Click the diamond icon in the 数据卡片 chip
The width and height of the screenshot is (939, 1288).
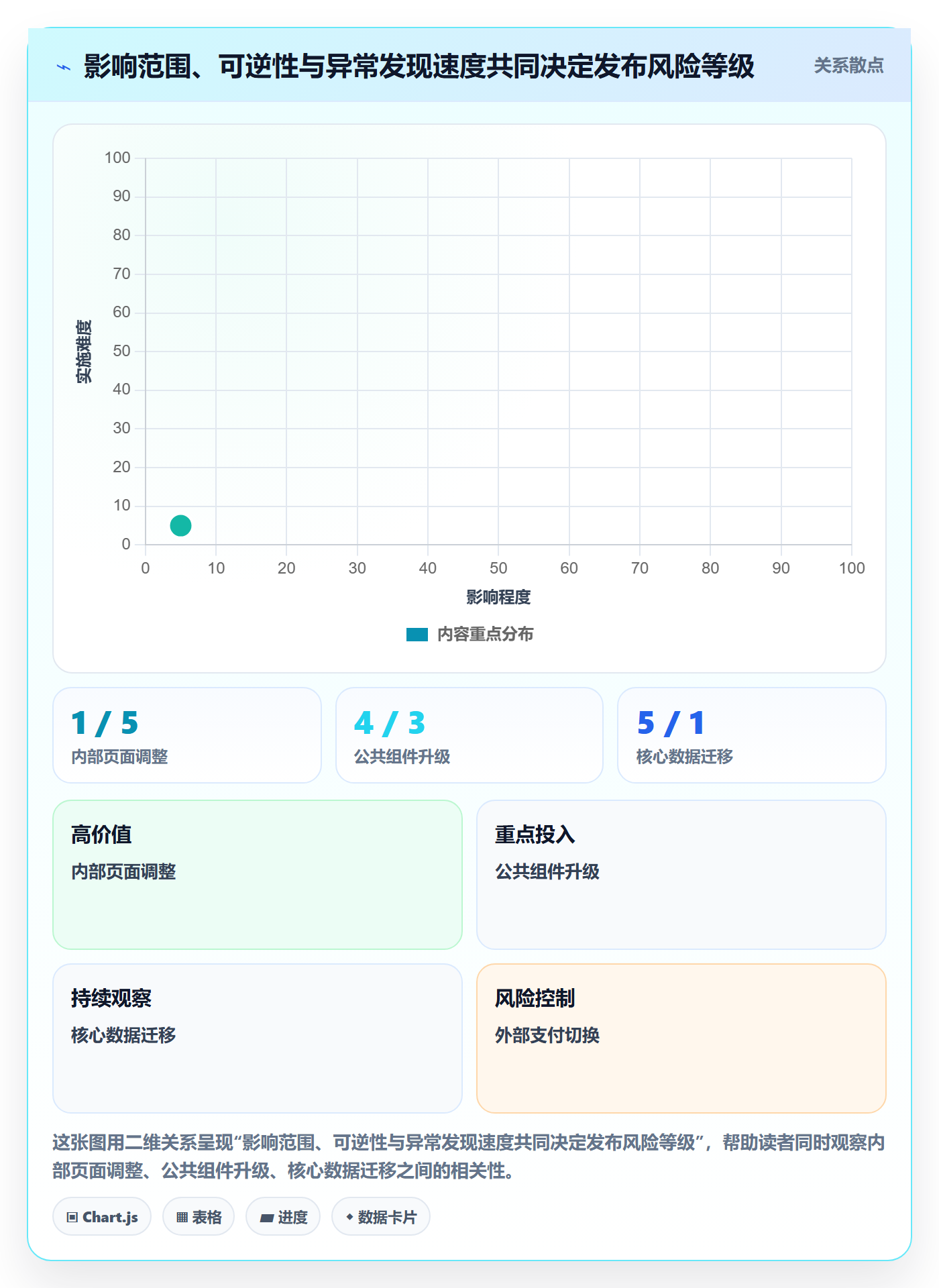(x=349, y=1217)
